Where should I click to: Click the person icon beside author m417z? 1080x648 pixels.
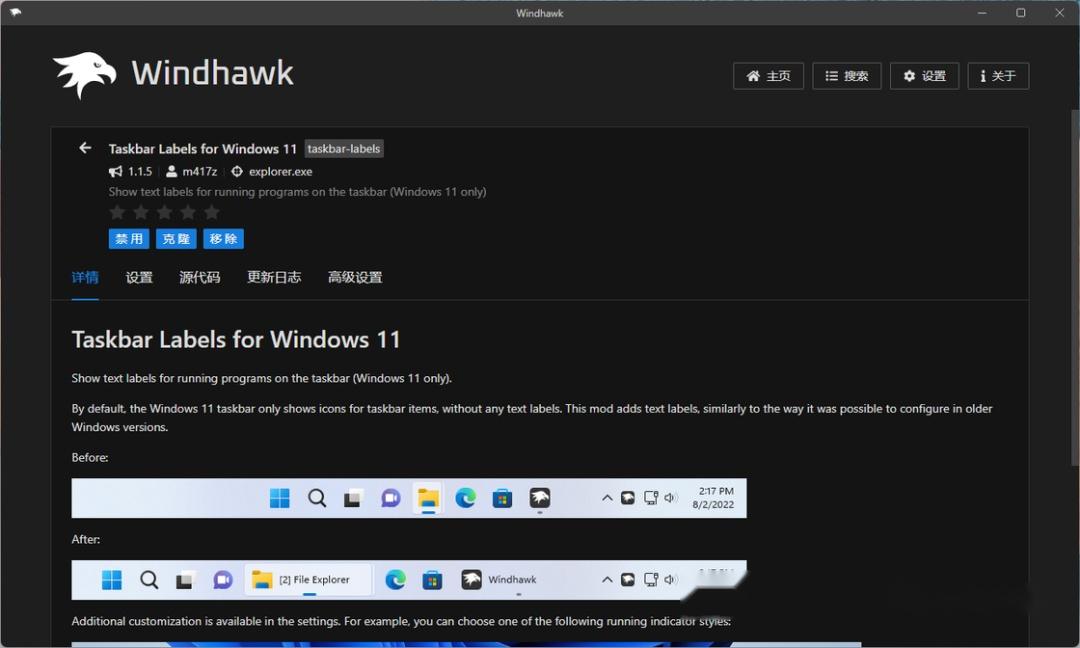point(172,171)
